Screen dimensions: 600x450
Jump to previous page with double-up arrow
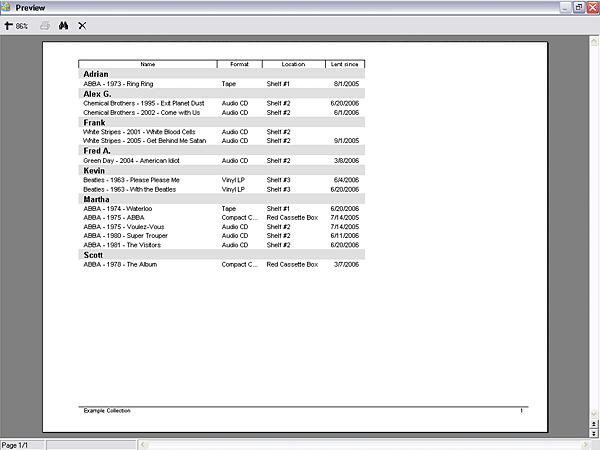(x=594, y=426)
